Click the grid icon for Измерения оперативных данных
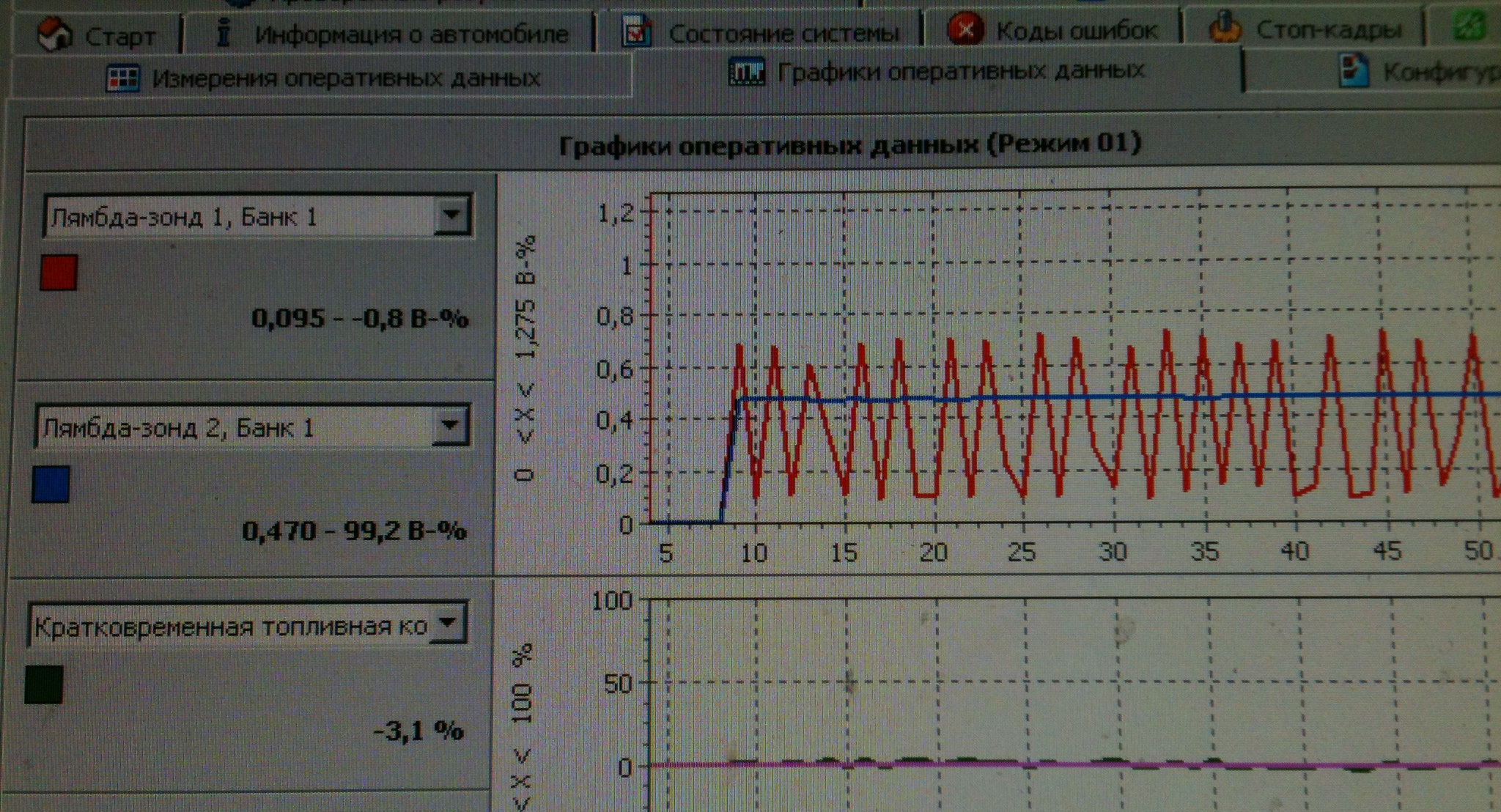Image resolution: width=1501 pixels, height=812 pixels. click(122, 78)
